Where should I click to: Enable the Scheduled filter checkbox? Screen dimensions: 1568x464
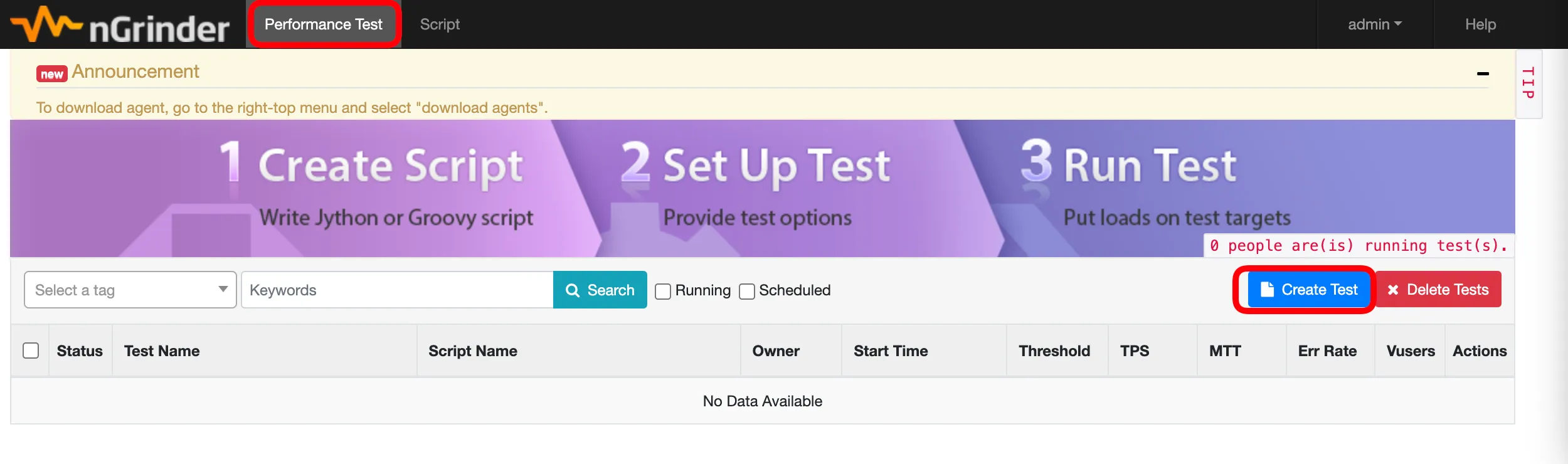[746, 291]
